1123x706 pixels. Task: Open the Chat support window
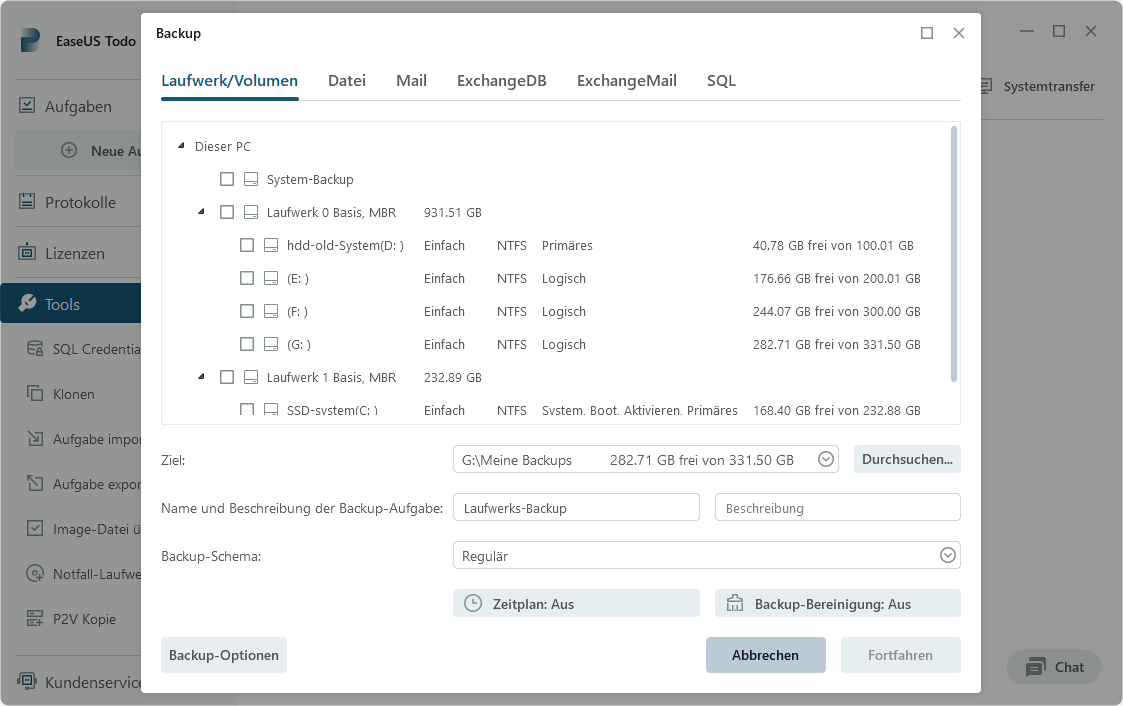(1053, 667)
